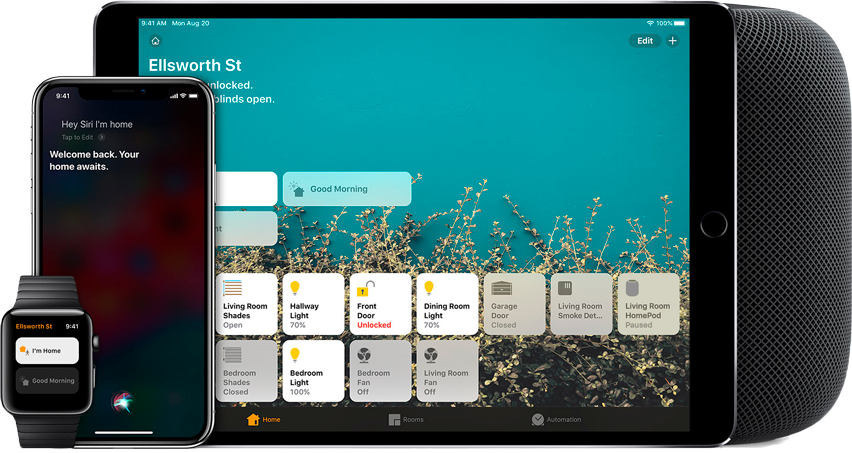Tap 'Hey Siri I'm home' text on iPhone
Screen dimensions: 852x453
(x=97, y=124)
